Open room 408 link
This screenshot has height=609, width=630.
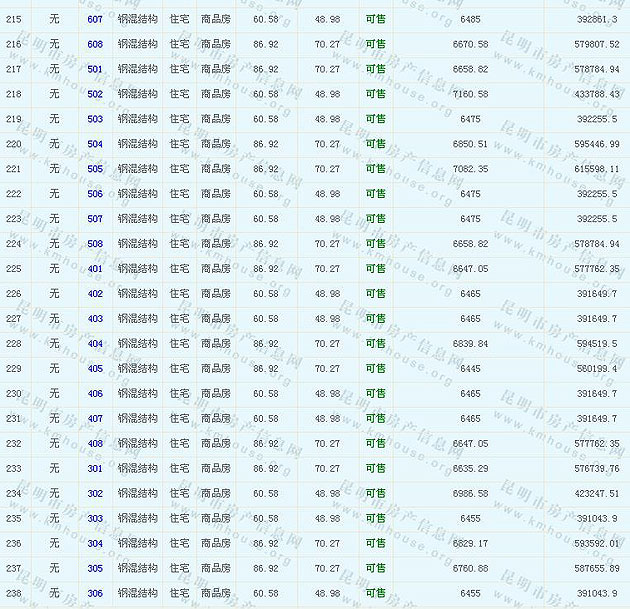coord(95,444)
